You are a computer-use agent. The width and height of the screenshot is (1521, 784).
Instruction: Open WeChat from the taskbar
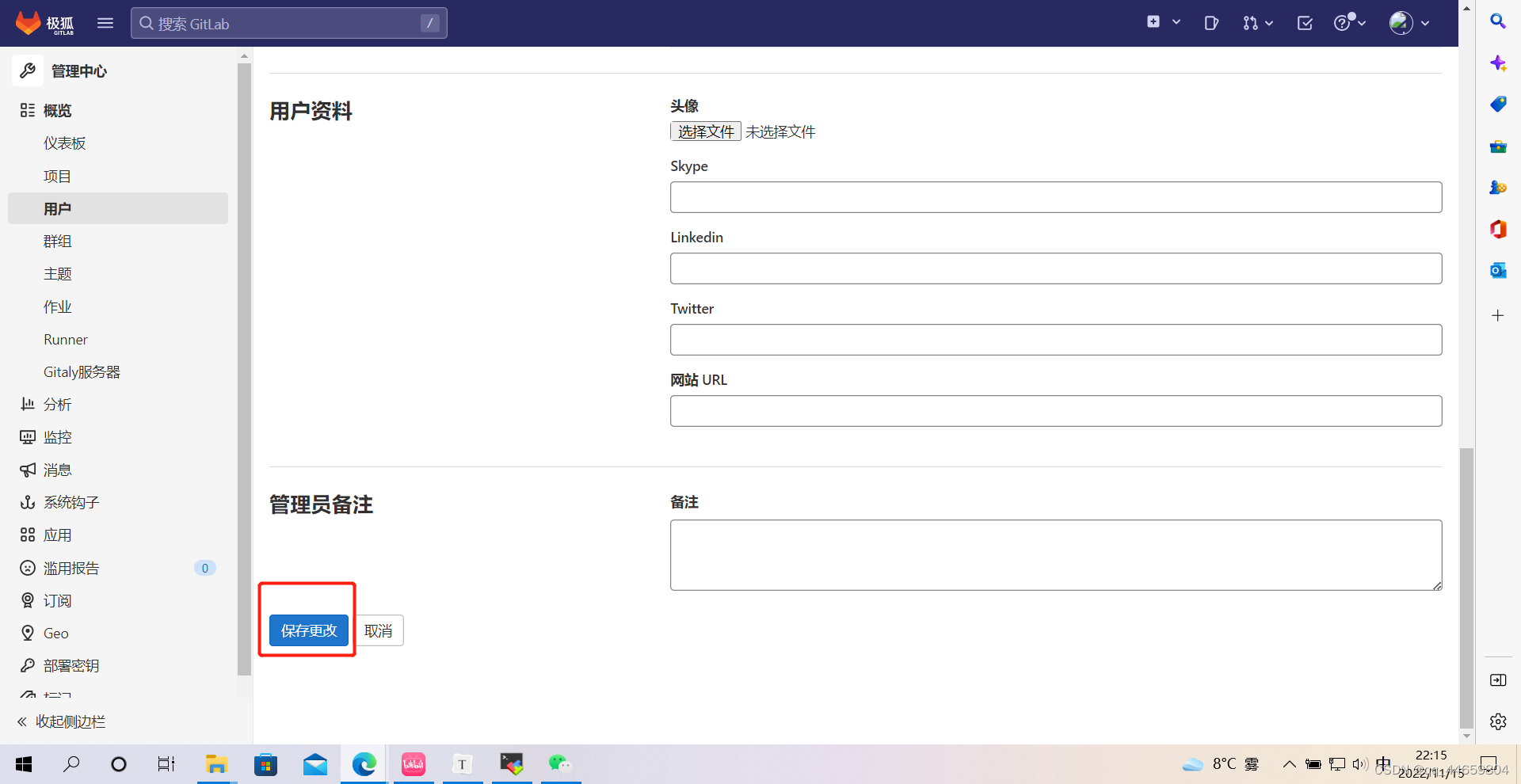click(560, 763)
